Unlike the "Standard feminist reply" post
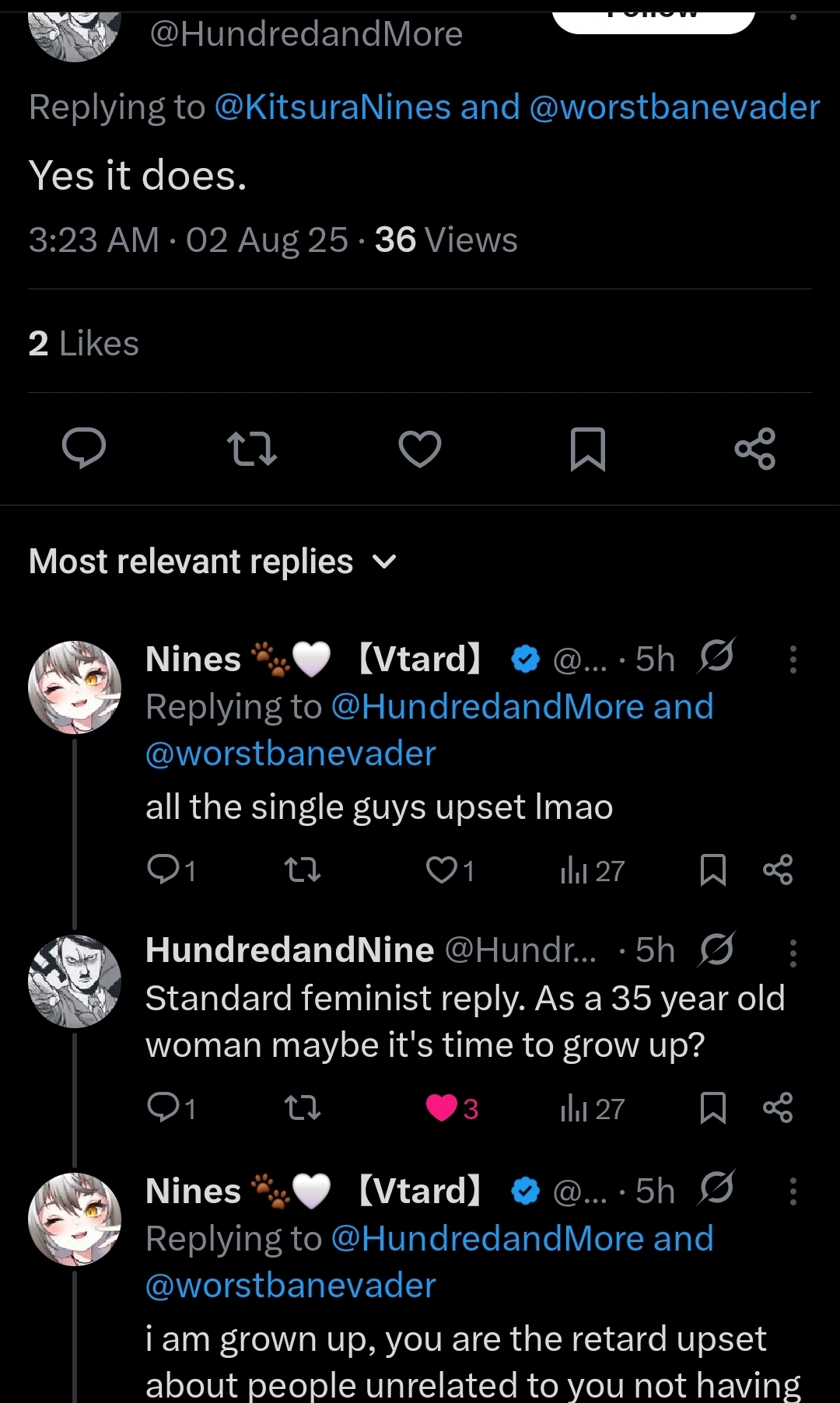The height and width of the screenshot is (1403, 840). tap(442, 1108)
